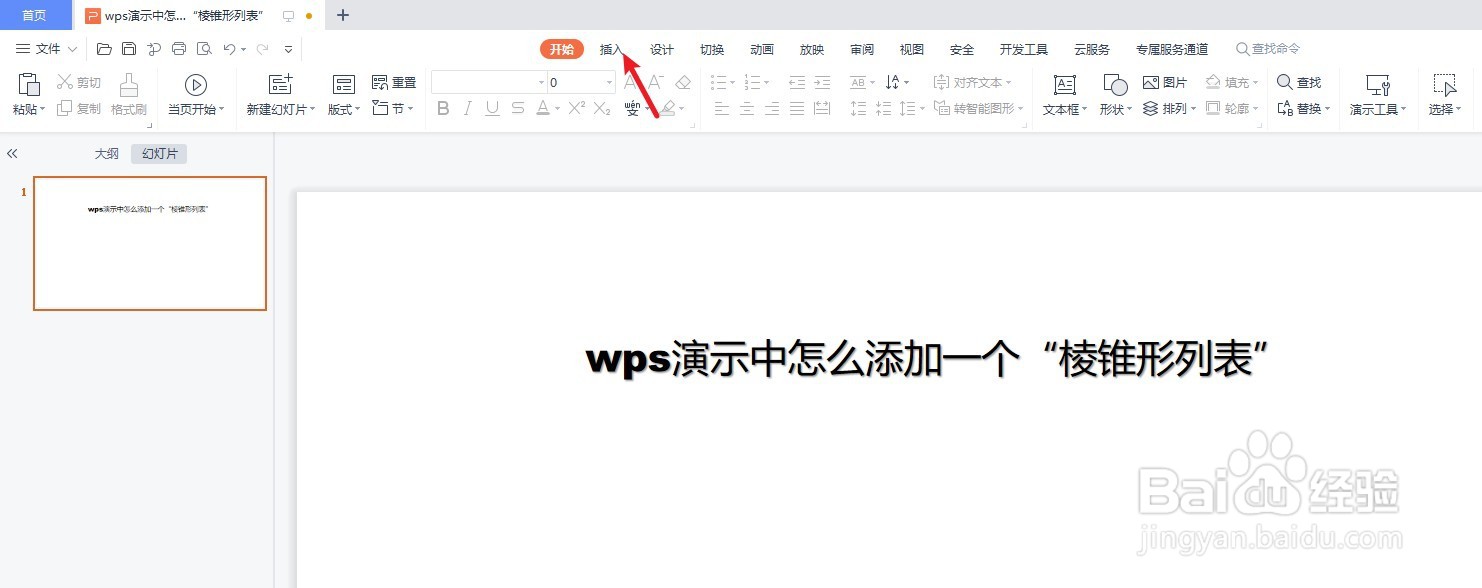Viewport: 1482px width, 588px height.
Task: Toggle distributed text alignment
Action: 822,108
